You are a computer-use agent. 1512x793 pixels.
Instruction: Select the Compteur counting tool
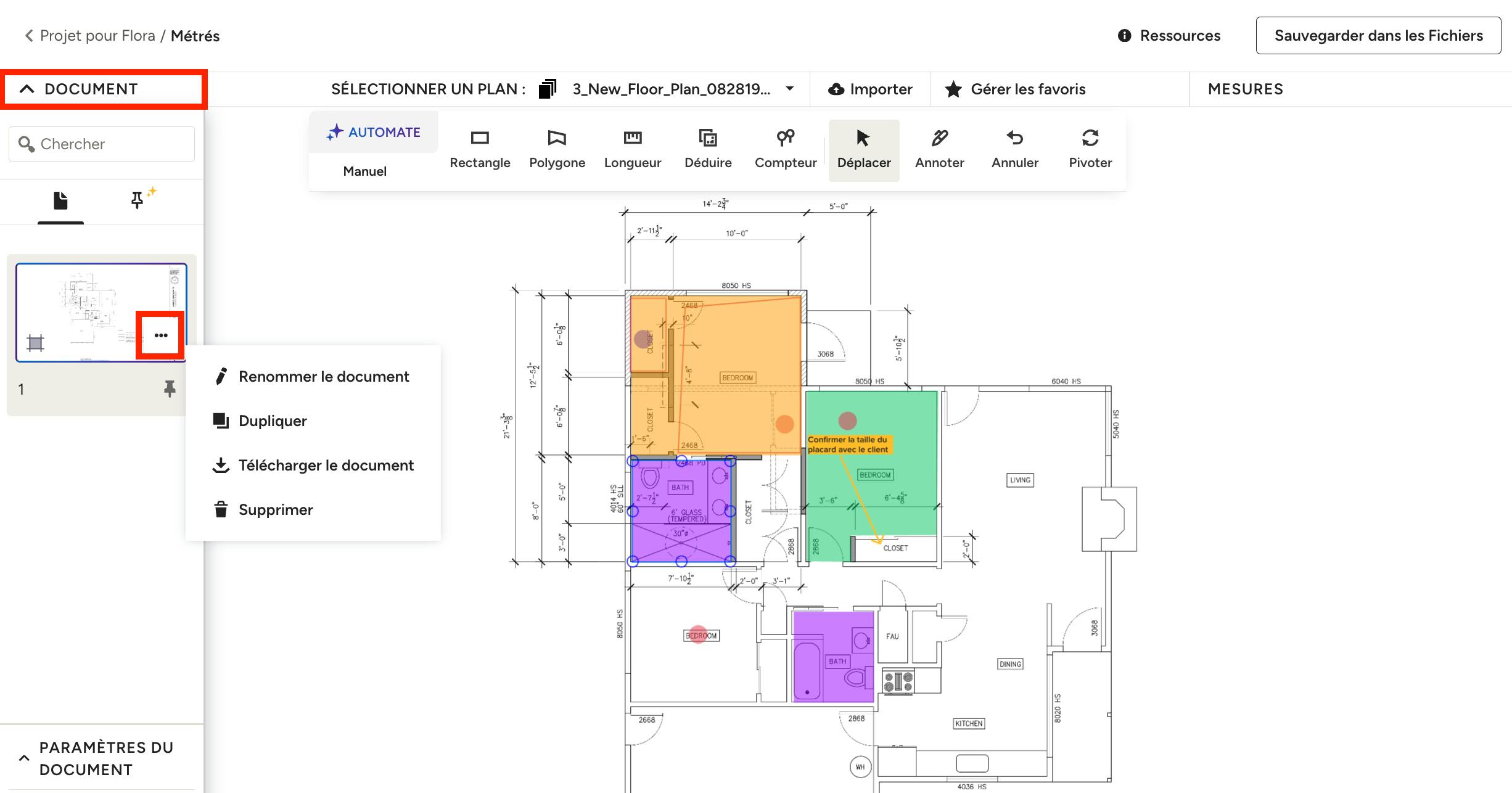coord(785,149)
